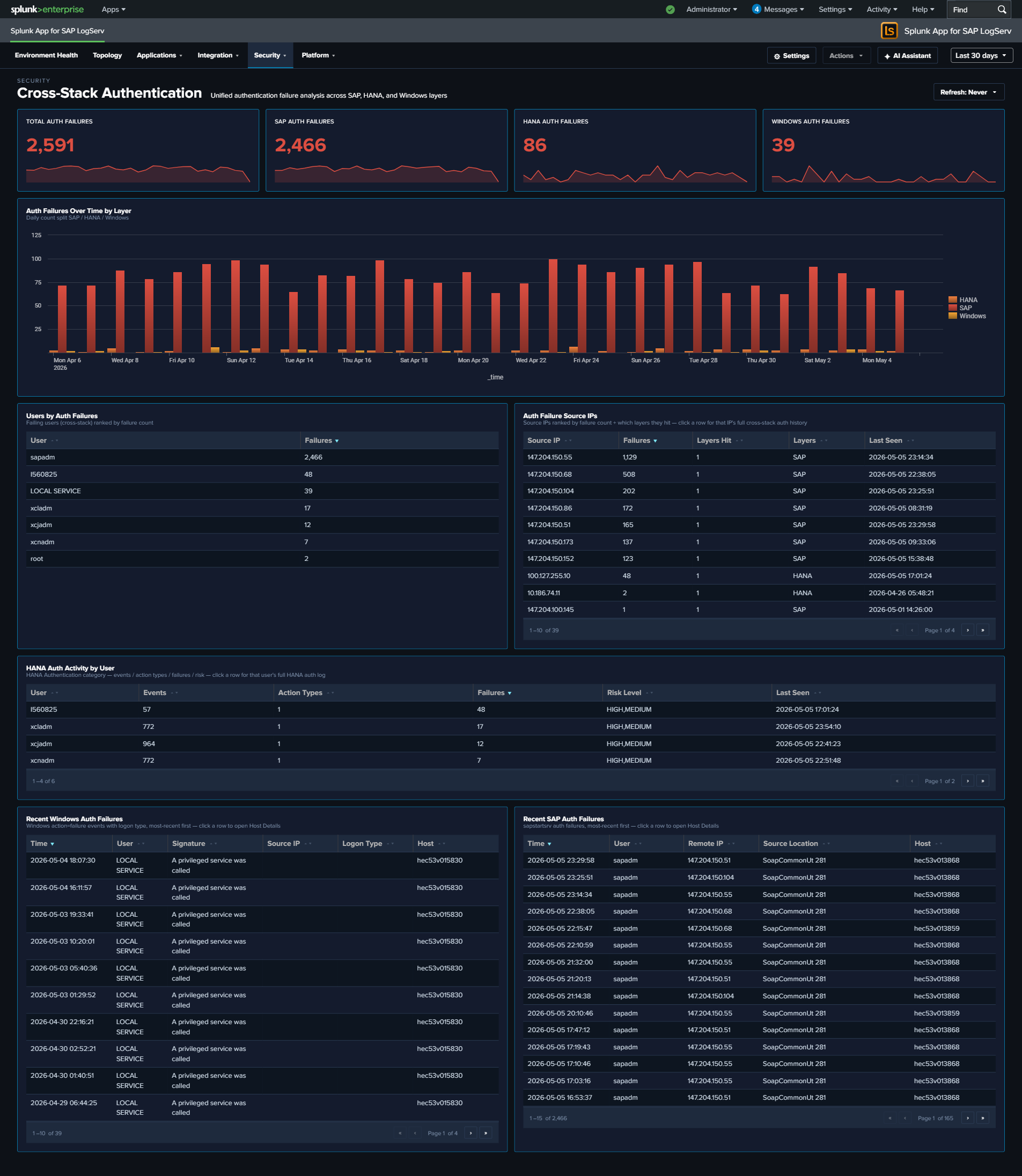Open the Integration navigation menu
The image size is (1022, 1176).
click(218, 55)
